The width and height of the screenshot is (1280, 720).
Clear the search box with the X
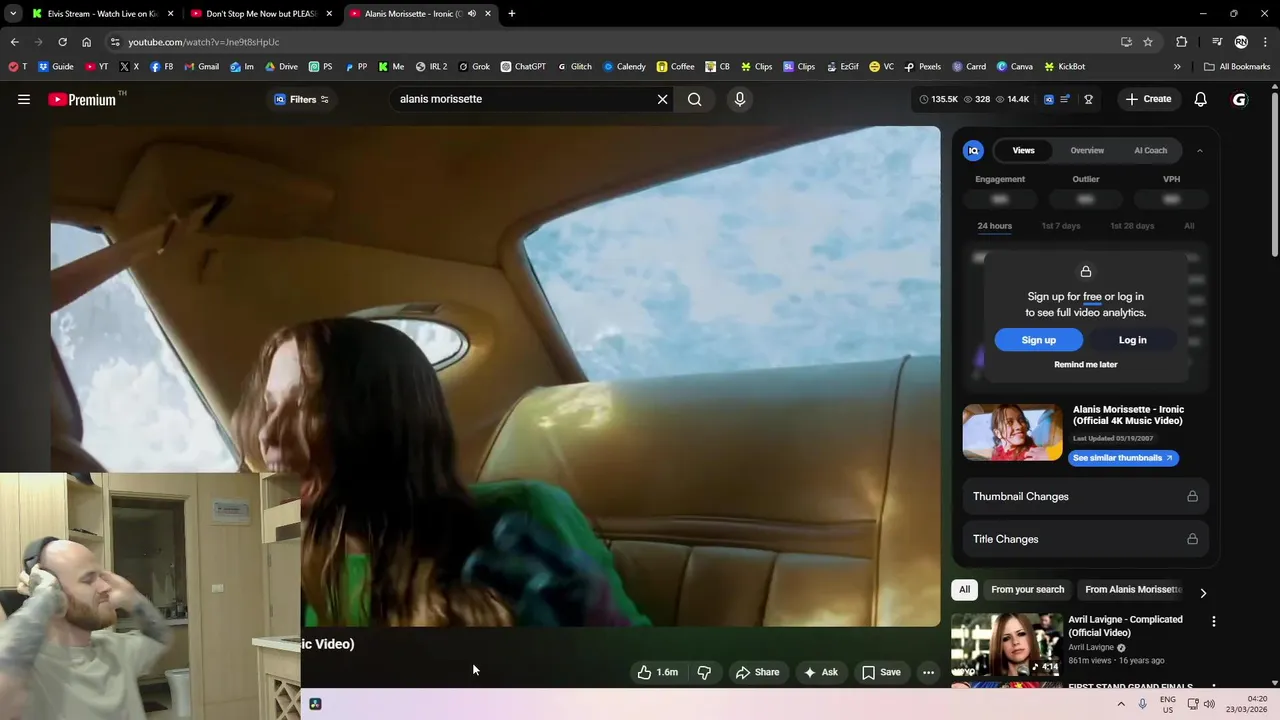click(x=662, y=99)
